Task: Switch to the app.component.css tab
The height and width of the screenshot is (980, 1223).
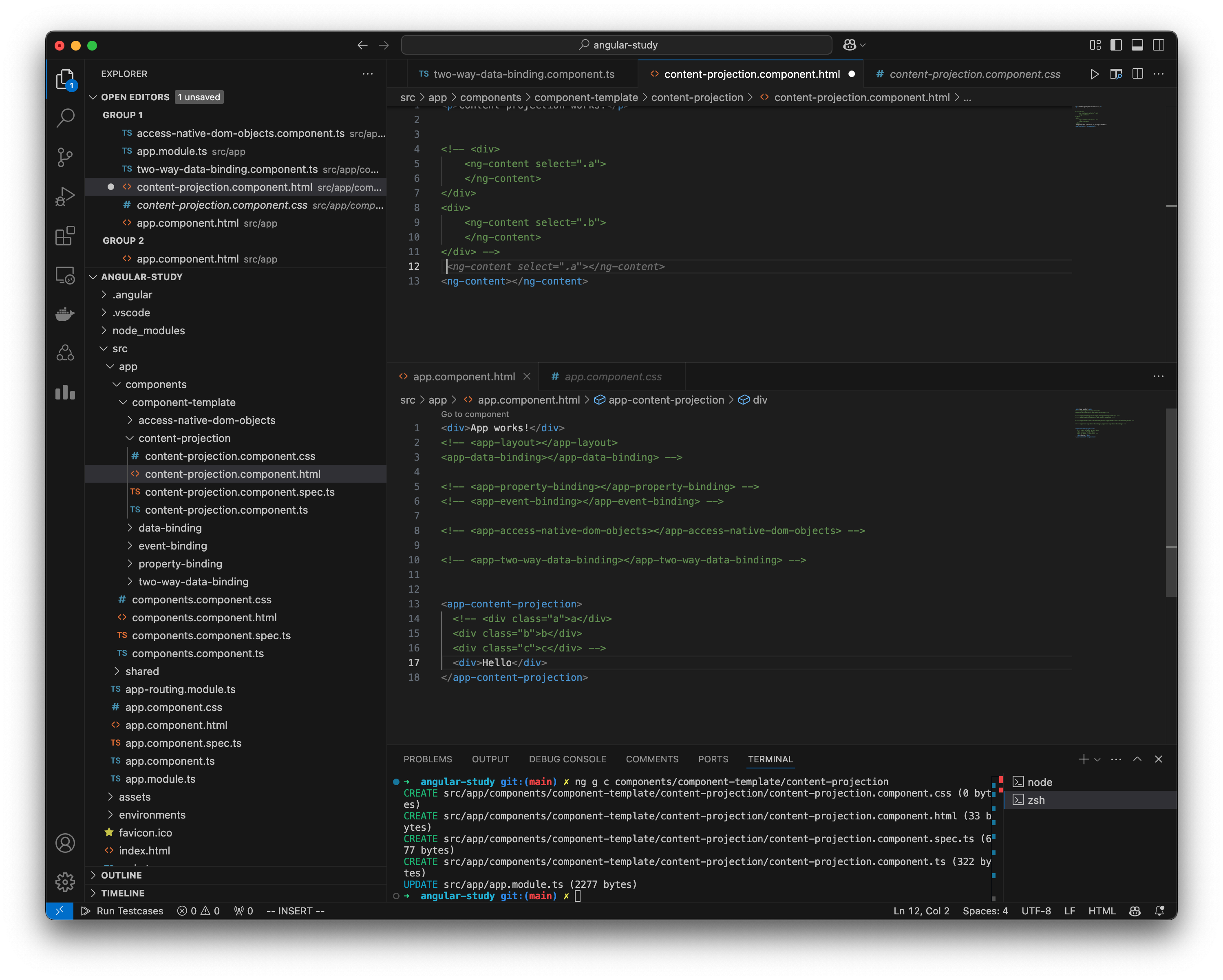Action: point(613,376)
